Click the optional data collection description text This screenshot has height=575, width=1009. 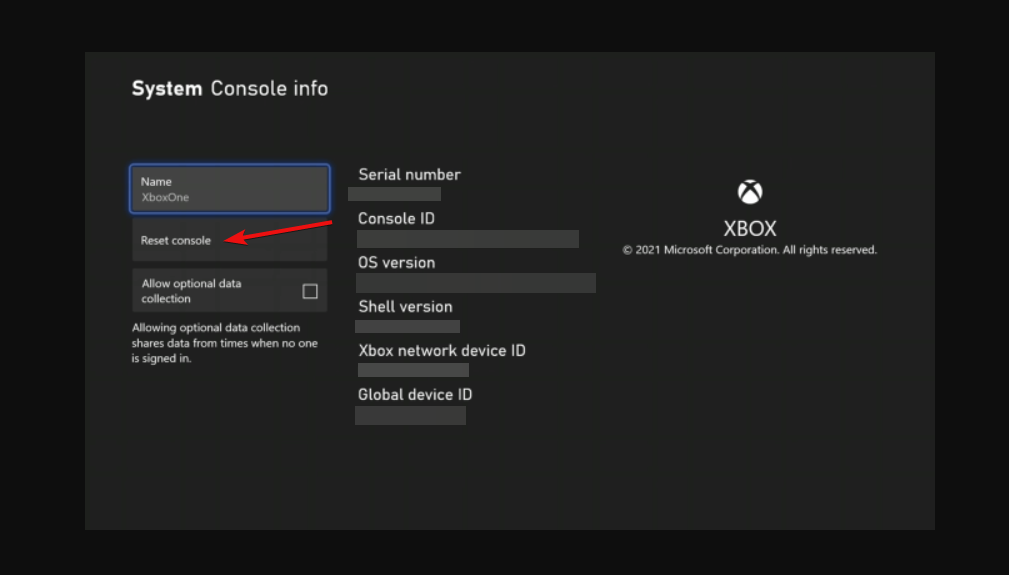pyautogui.click(x=225, y=343)
